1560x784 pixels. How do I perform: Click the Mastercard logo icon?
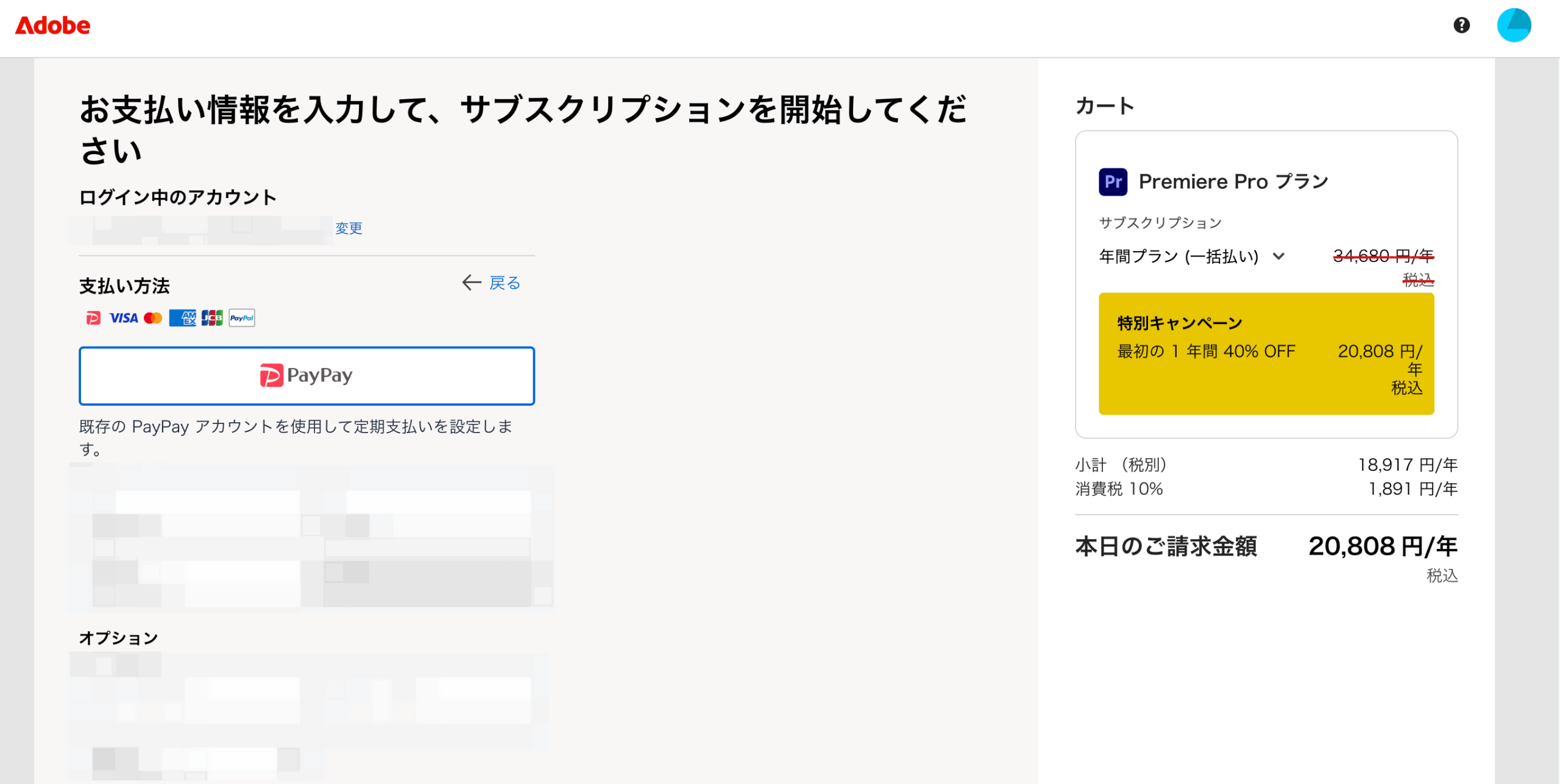coord(153,318)
